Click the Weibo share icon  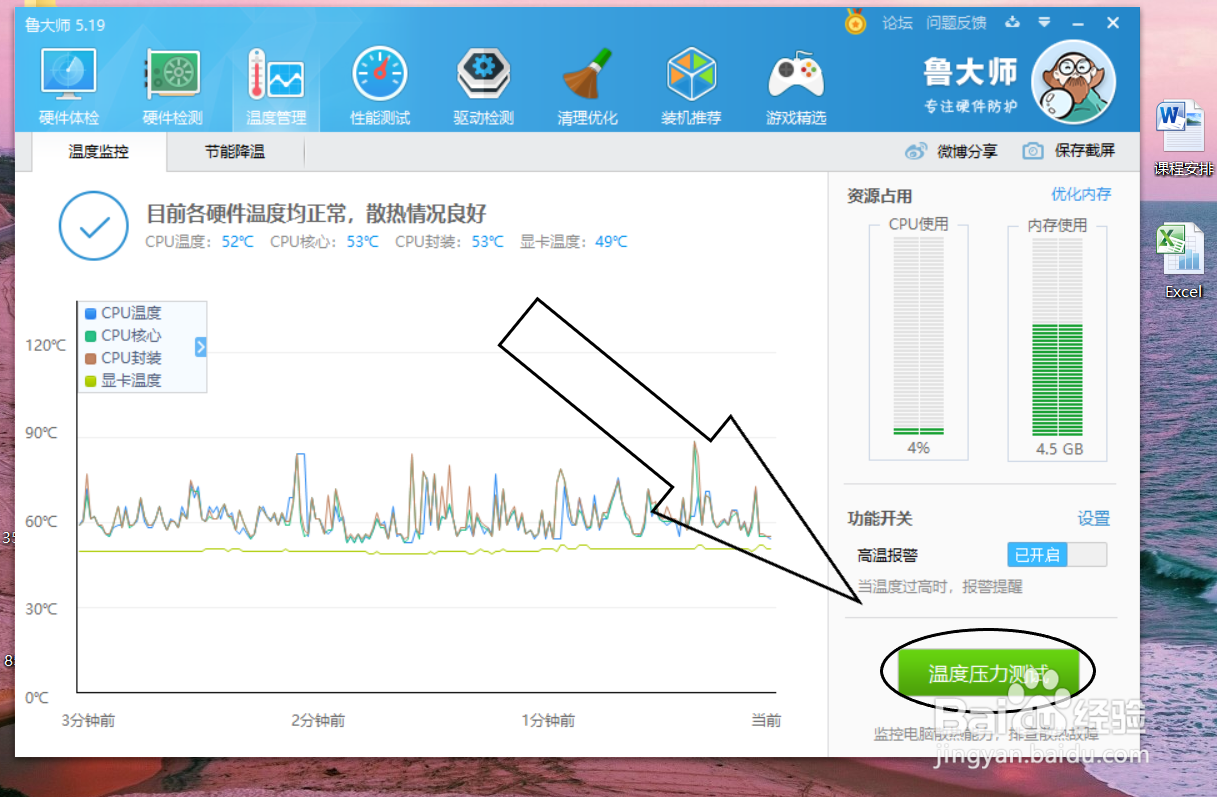(x=916, y=151)
